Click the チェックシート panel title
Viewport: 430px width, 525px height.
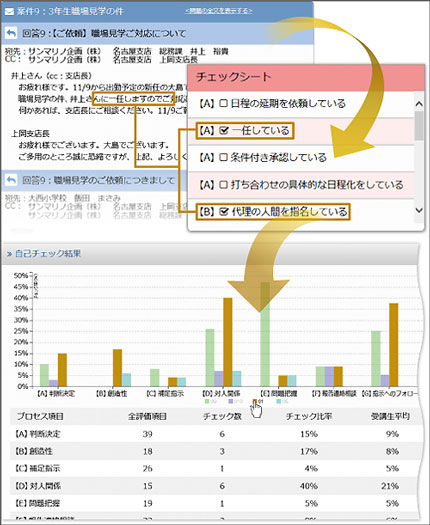[x=233, y=77]
